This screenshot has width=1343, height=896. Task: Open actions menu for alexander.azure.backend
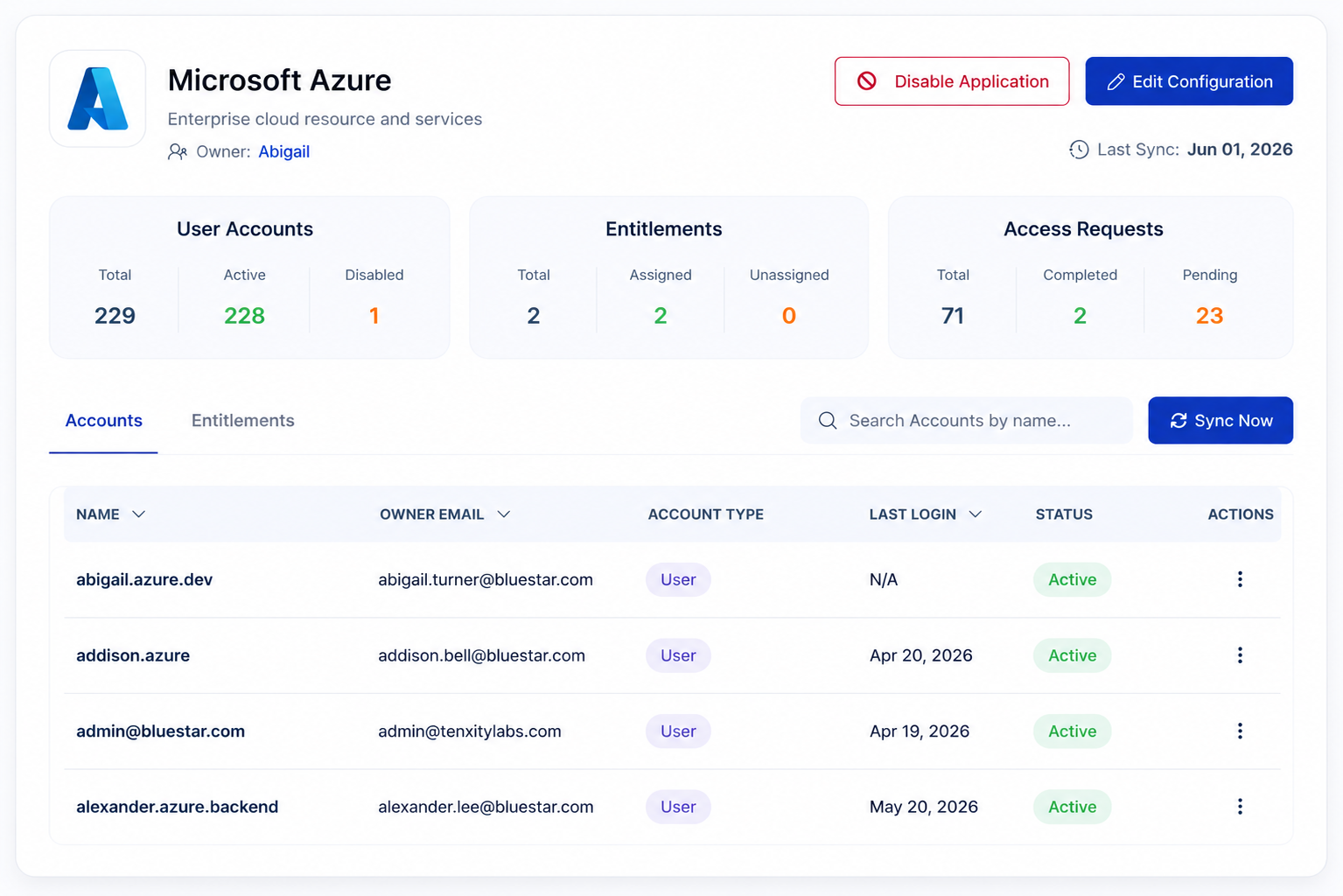coord(1240,807)
